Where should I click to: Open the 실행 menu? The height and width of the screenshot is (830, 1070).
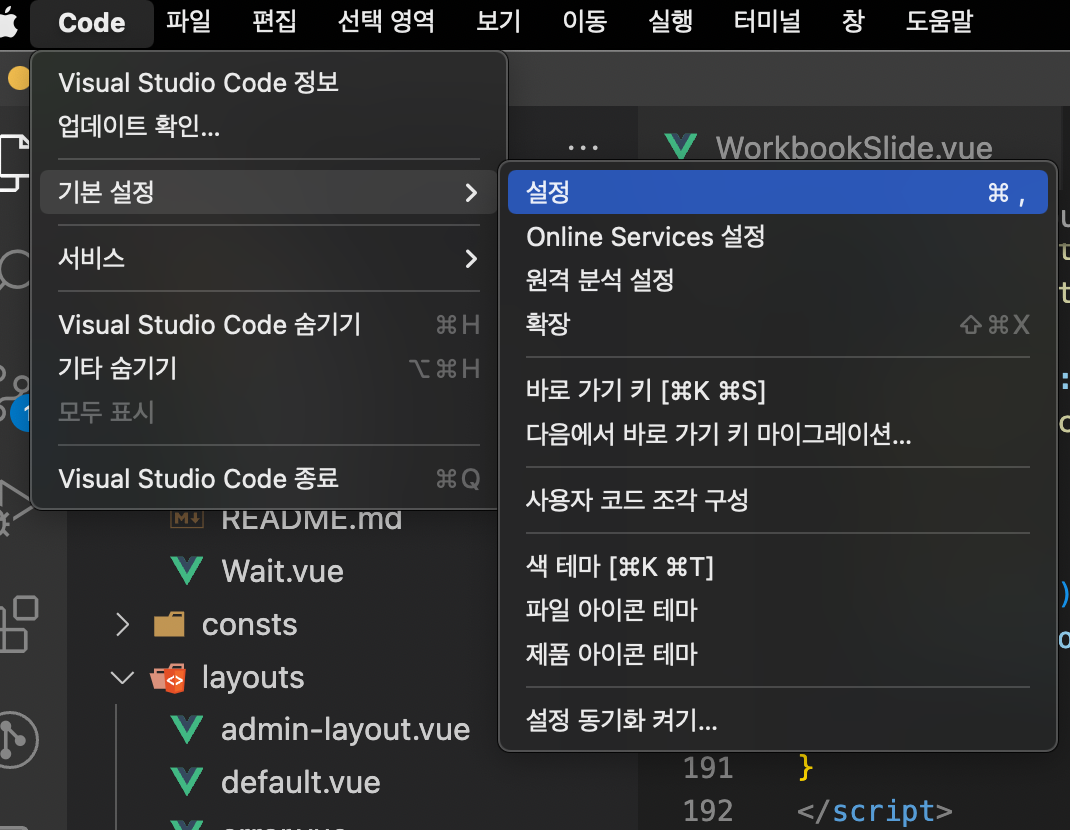click(670, 21)
